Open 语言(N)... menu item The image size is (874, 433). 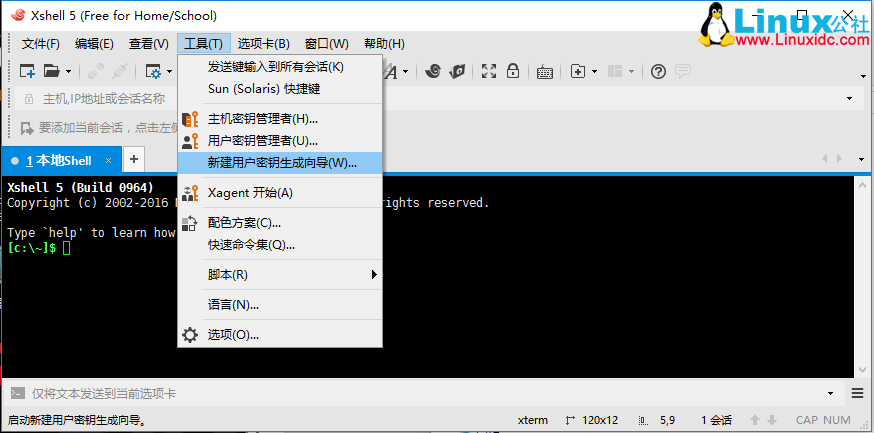click(x=280, y=305)
